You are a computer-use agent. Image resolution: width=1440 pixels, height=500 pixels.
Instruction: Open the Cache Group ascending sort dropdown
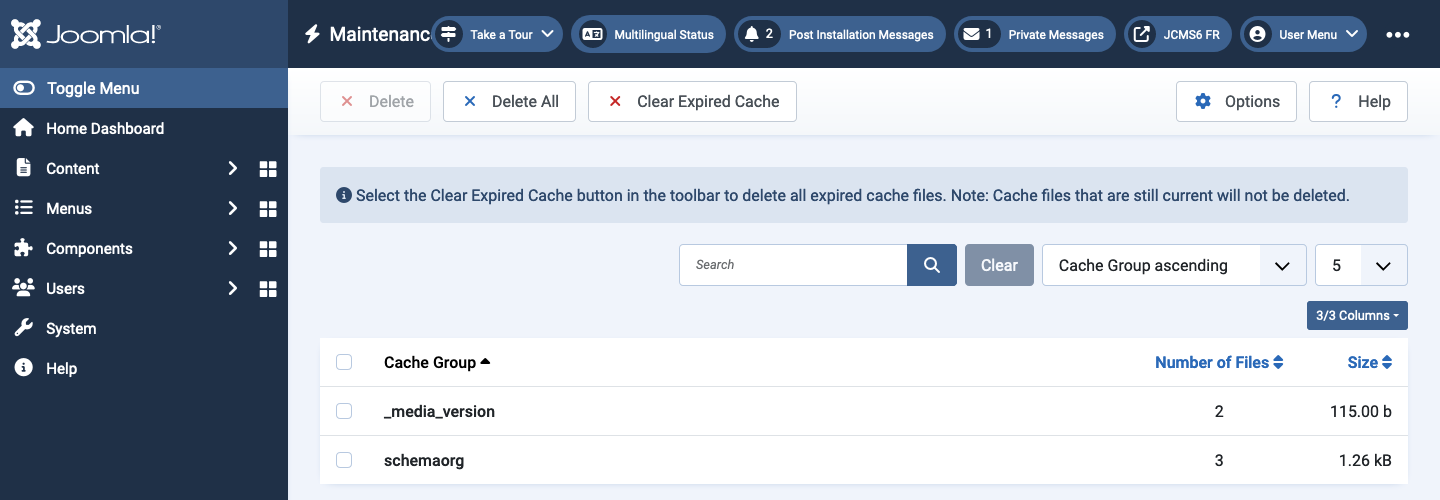tap(1174, 265)
